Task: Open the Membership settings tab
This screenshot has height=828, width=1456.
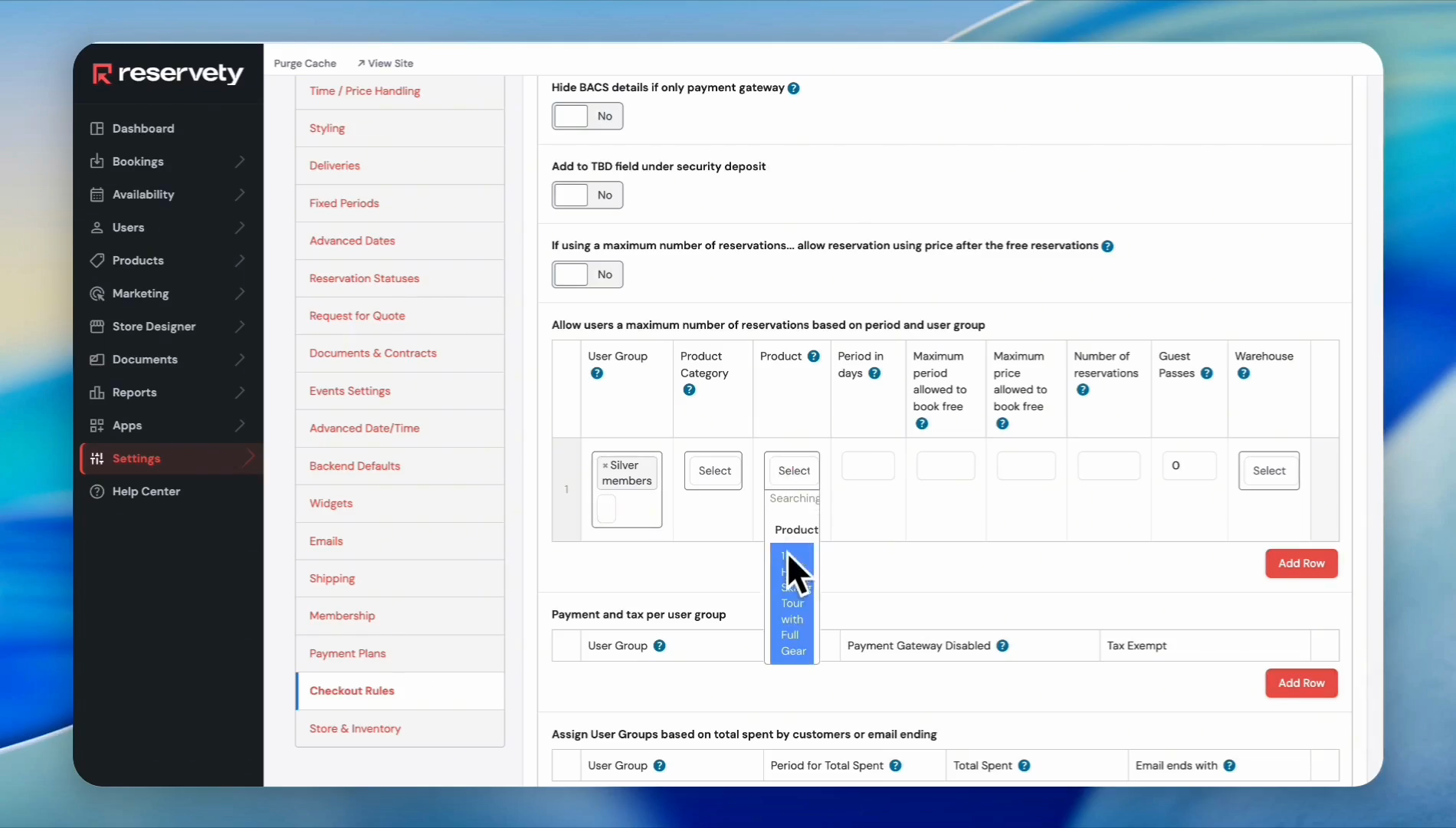Action: click(x=342, y=616)
